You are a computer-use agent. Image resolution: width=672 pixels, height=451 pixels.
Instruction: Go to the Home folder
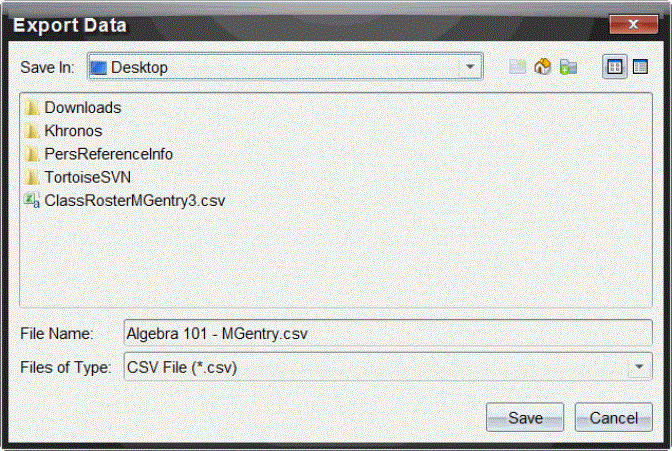(543, 67)
